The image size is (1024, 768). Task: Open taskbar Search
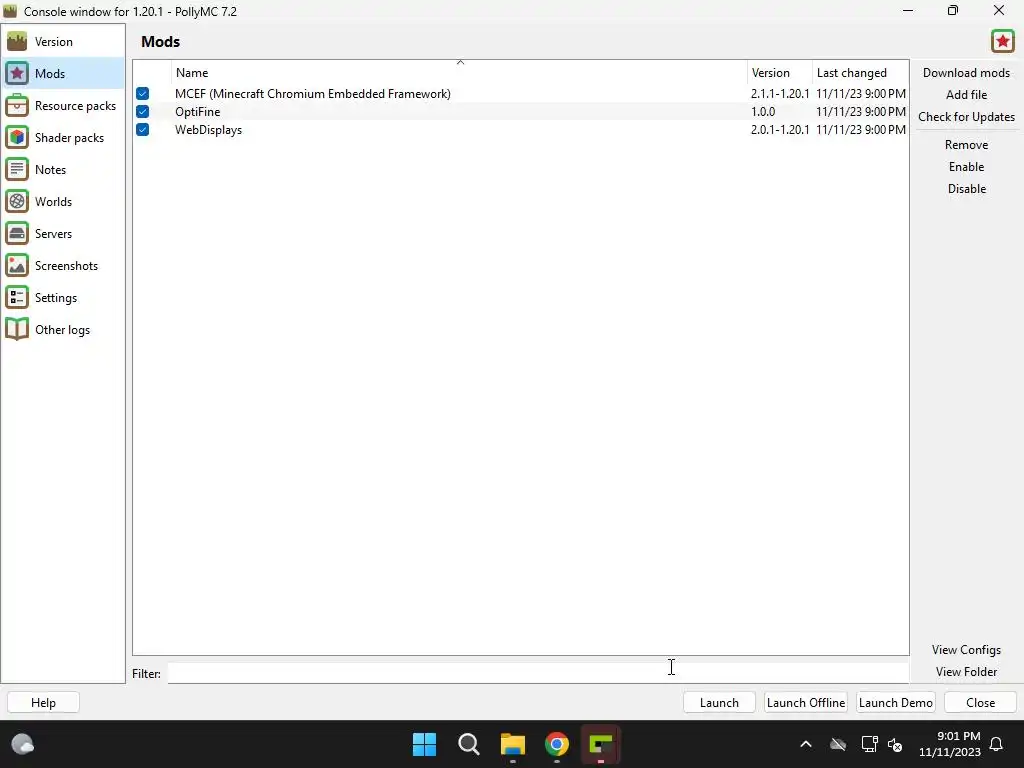coord(469,744)
